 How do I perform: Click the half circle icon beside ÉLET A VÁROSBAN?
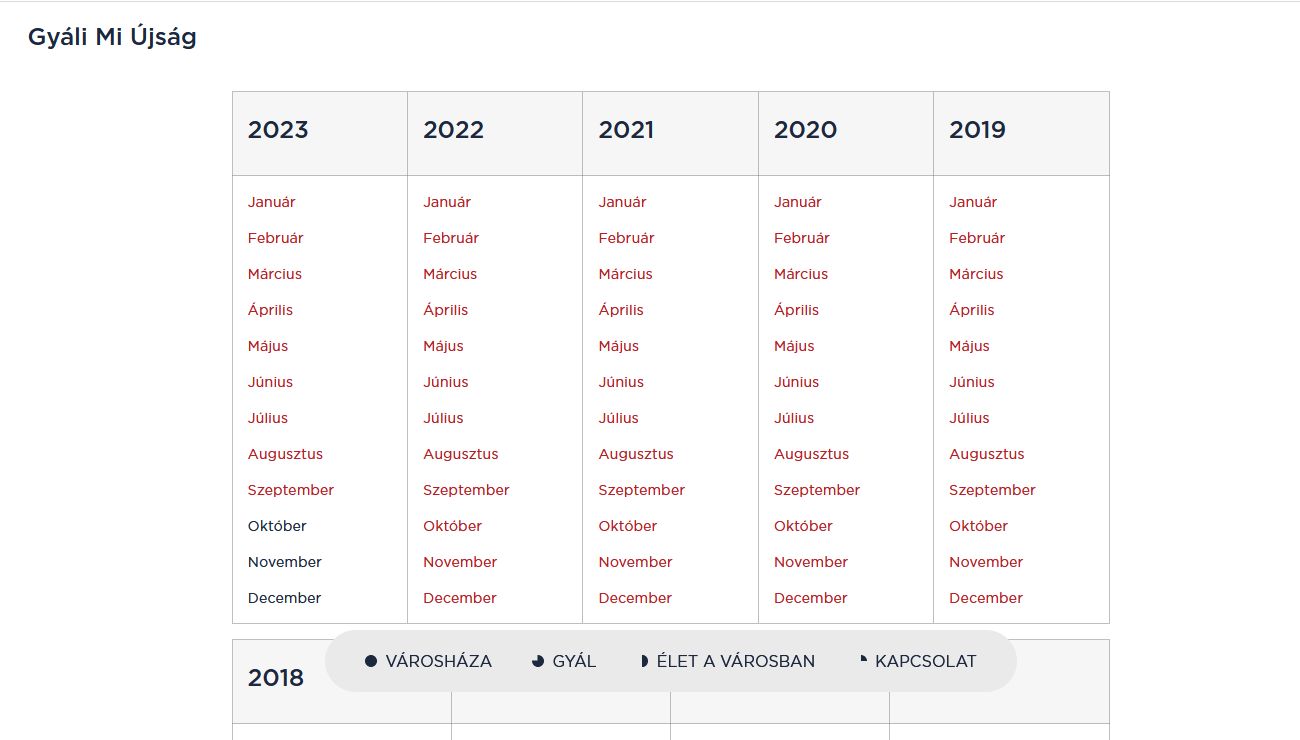(645, 661)
